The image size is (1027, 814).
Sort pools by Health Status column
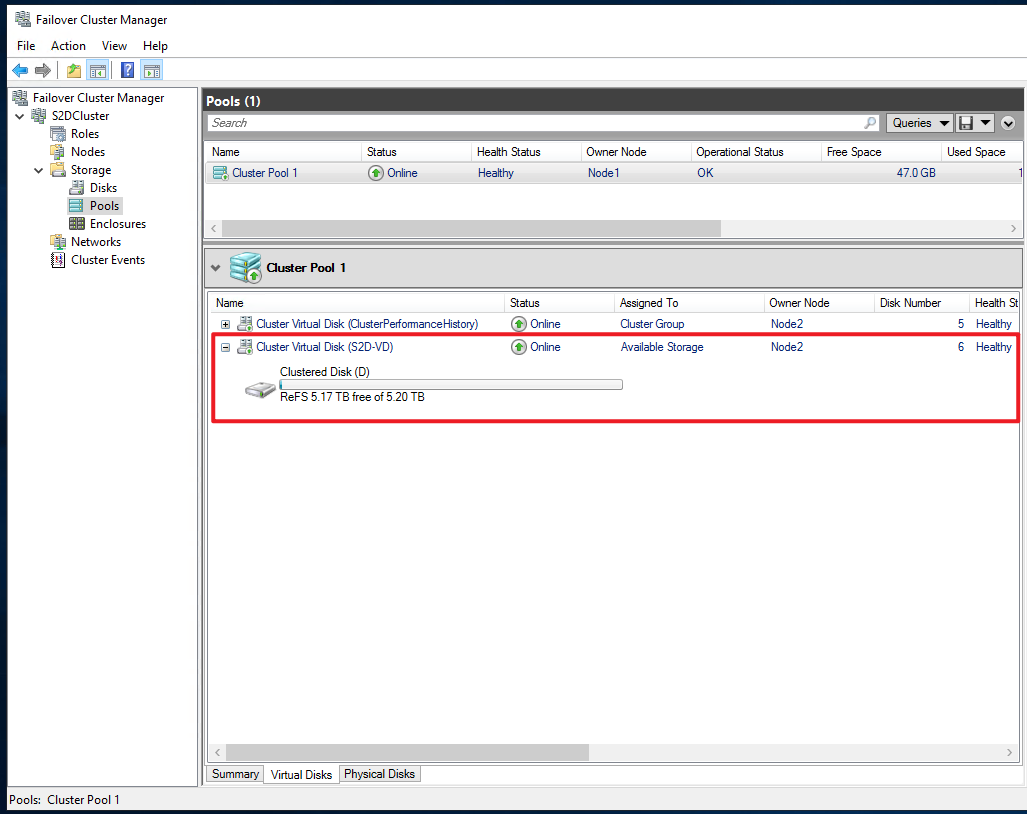point(526,152)
